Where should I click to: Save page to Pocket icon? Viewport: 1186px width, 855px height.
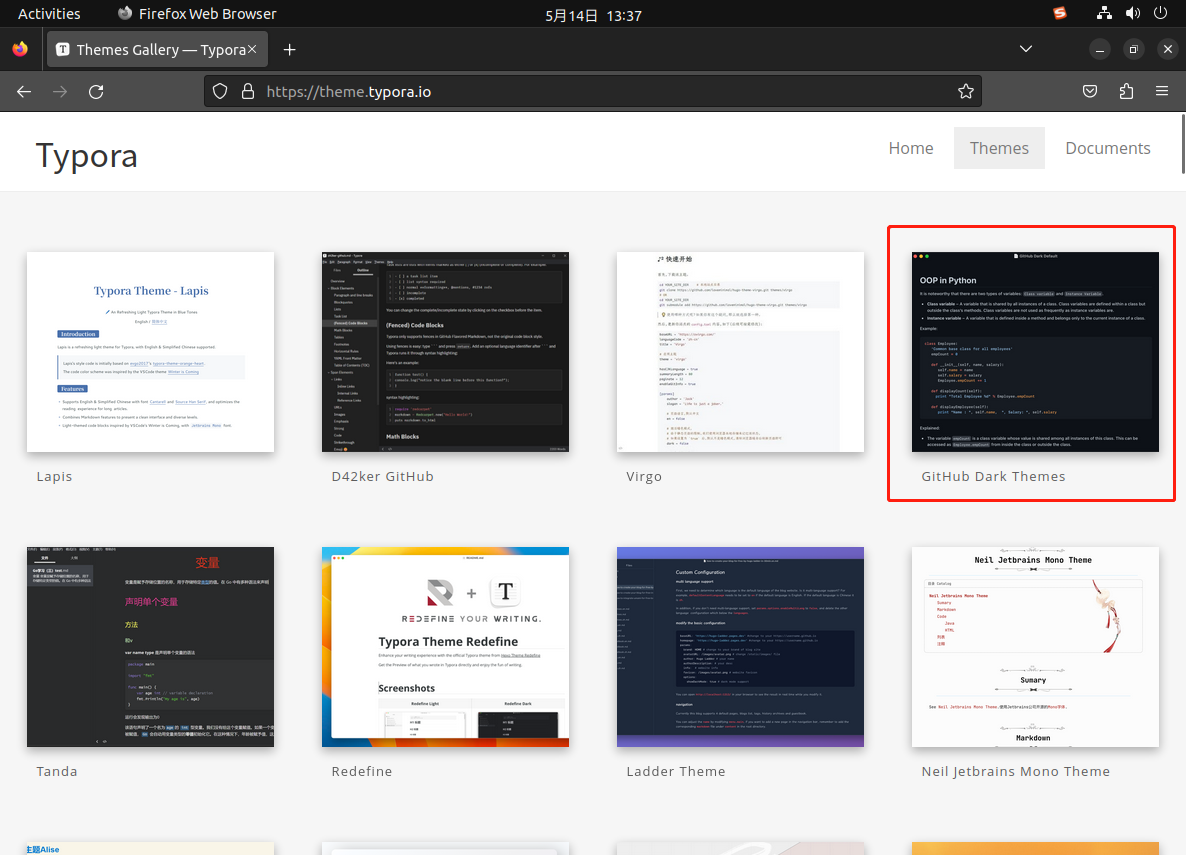pyautogui.click(x=1090, y=92)
